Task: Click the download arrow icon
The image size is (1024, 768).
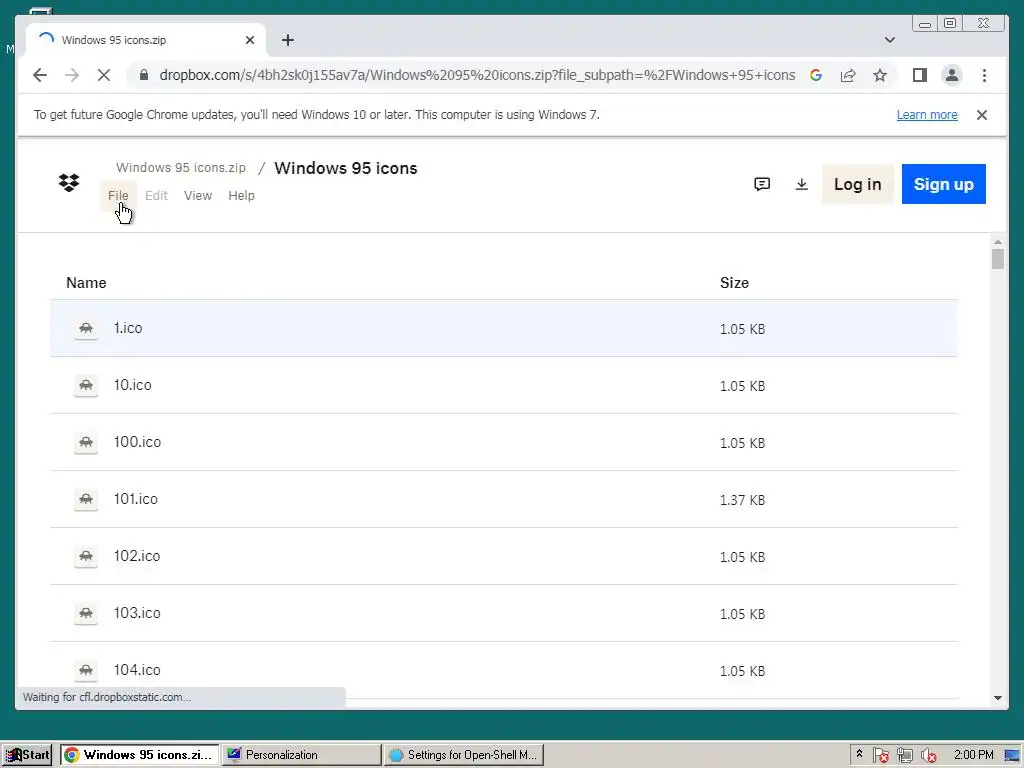Action: coord(801,184)
